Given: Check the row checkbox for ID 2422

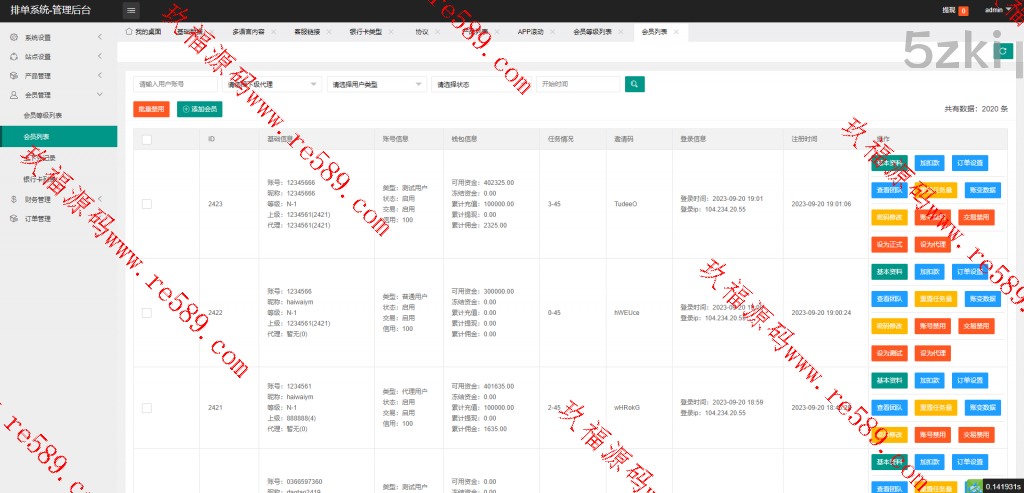Looking at the screenshot, I should (x=146, y=313).
